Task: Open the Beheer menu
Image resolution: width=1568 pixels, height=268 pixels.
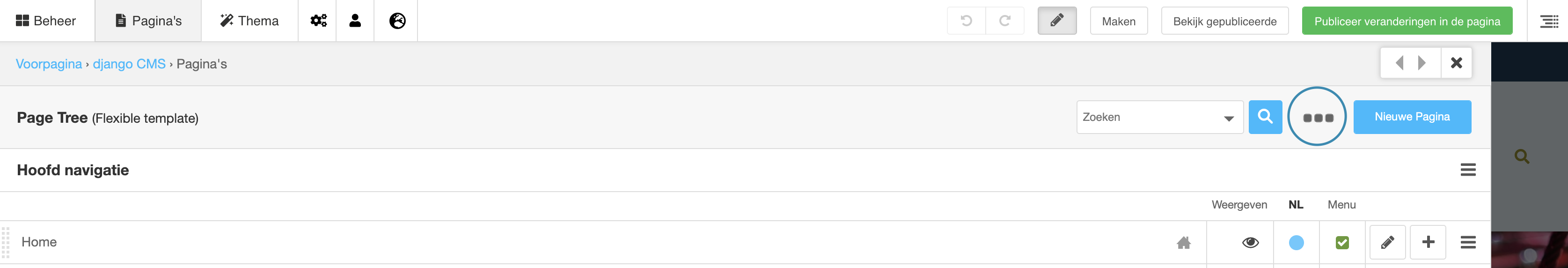Action: [46, 21]
